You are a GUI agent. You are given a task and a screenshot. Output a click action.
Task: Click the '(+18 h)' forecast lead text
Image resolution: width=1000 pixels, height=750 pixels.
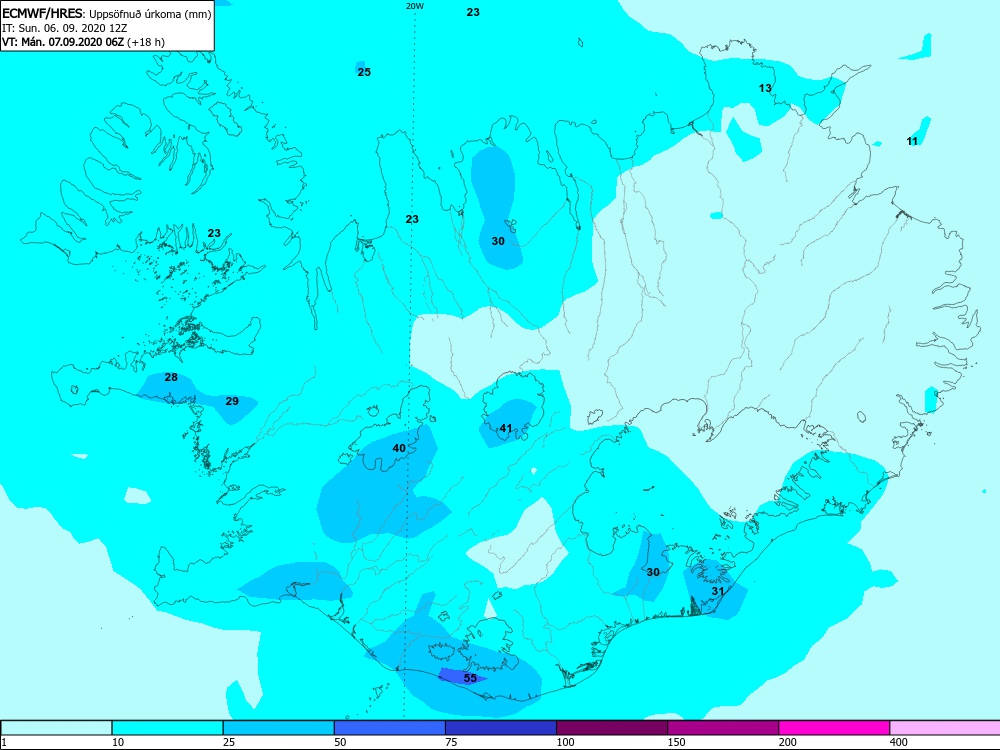[146, 42]
